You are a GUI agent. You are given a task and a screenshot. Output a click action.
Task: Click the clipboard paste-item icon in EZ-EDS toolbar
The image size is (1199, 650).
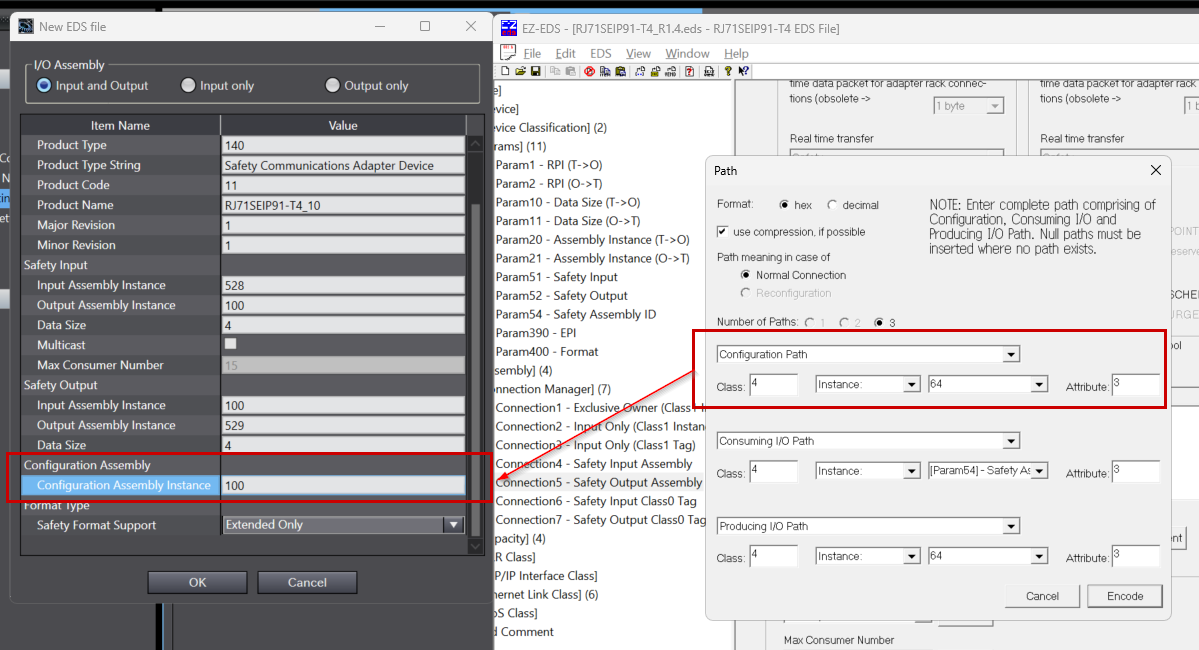click(620, 71)
